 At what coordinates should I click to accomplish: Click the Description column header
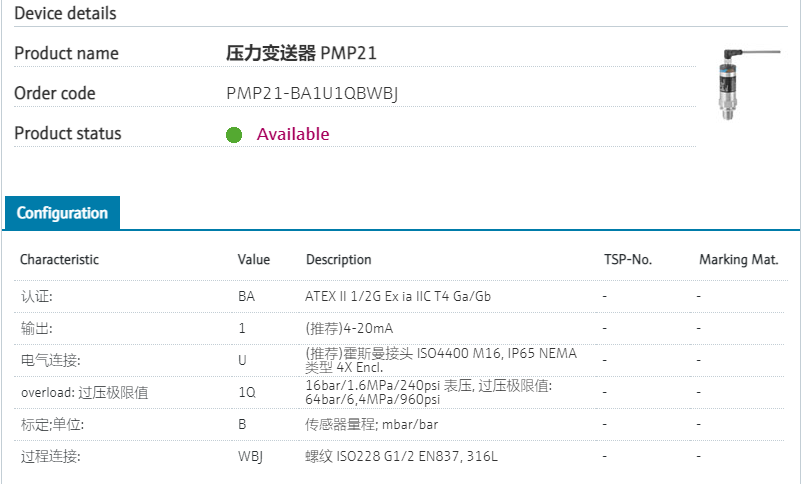(339, 260)
